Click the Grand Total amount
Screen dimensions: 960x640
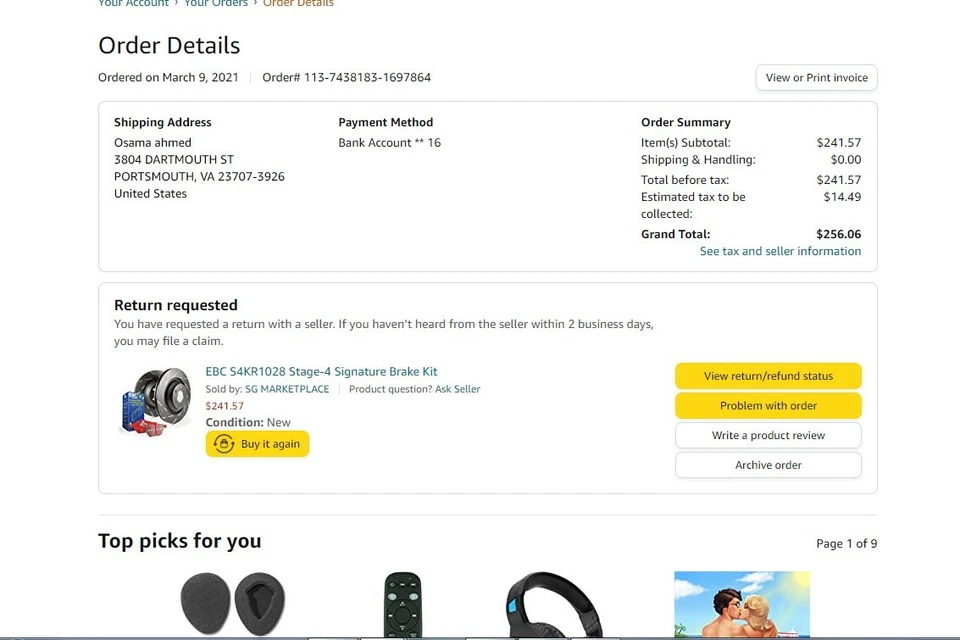pyautogui.click(x=838, y=235)
